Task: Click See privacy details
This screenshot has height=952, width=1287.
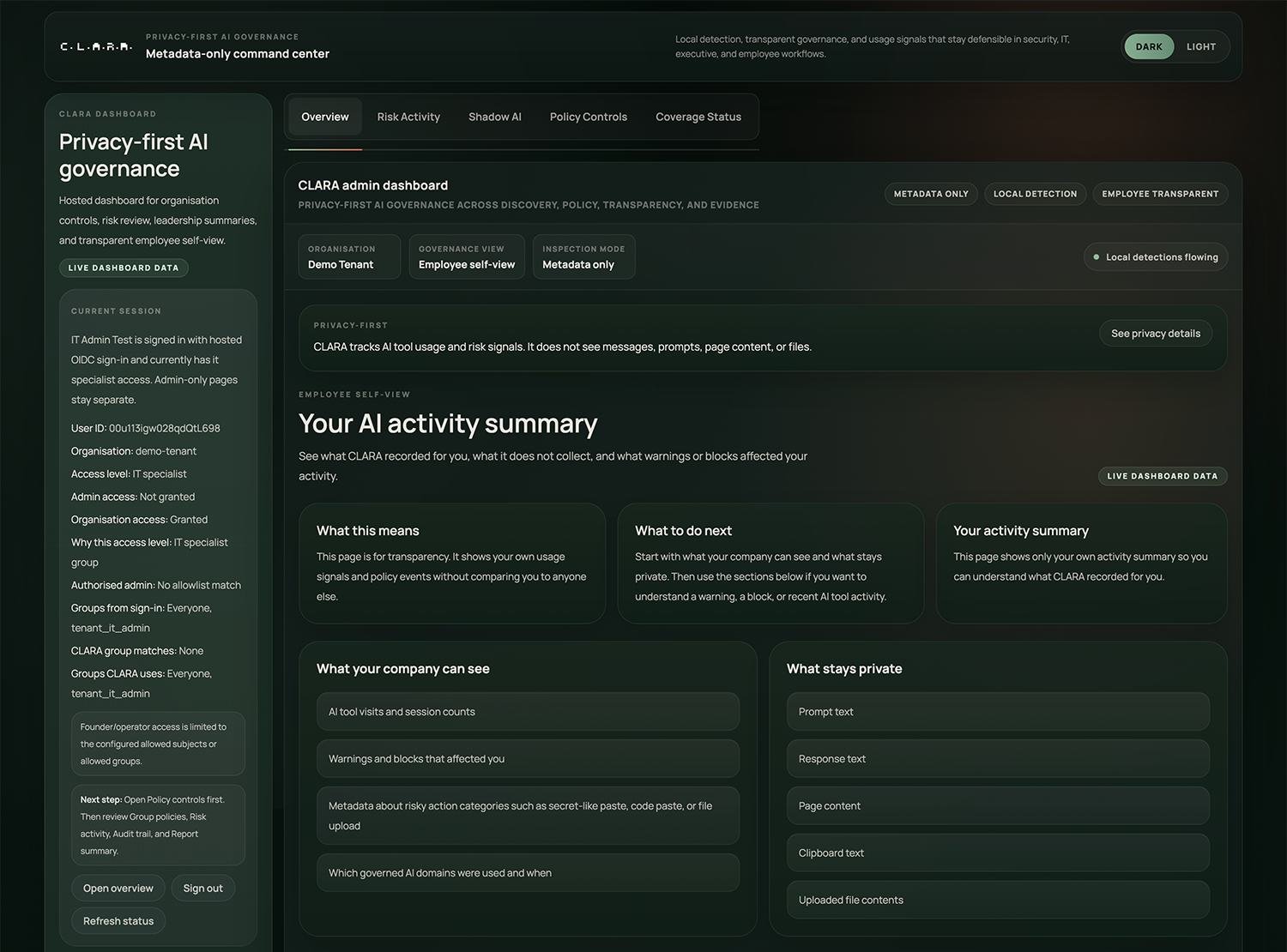Action: (1156, 333)
